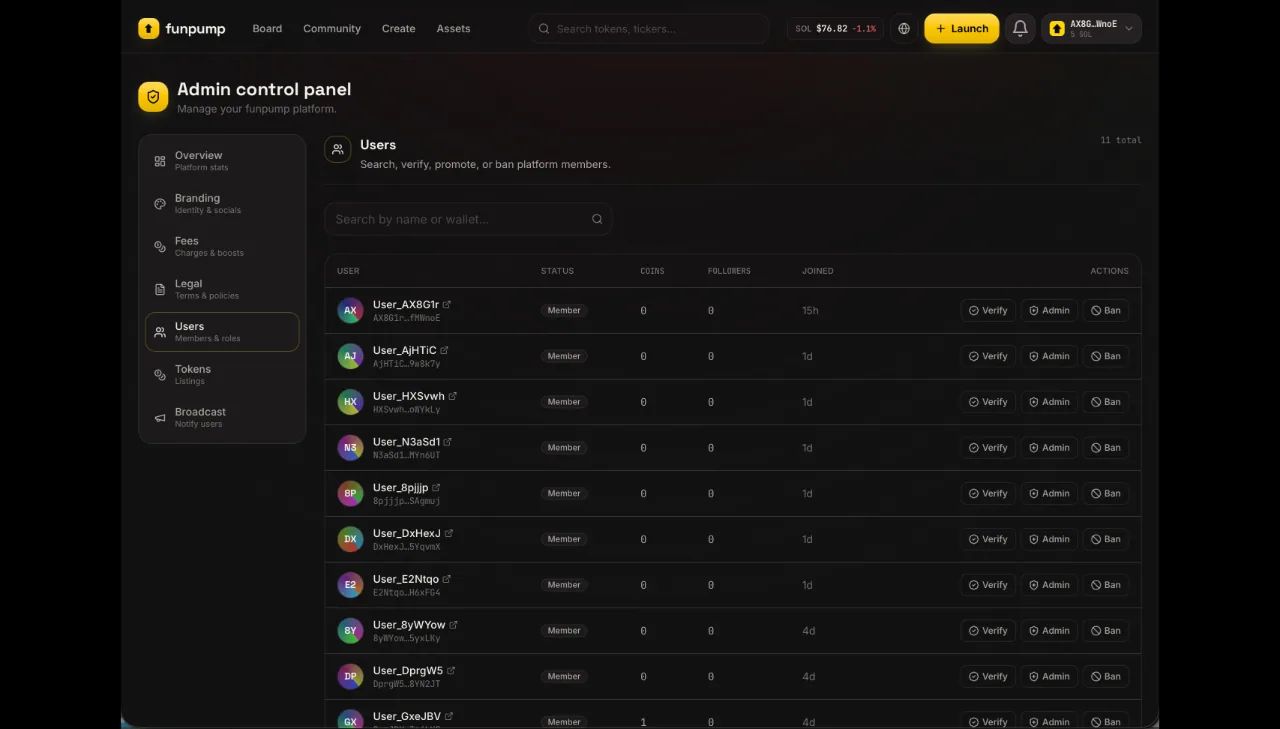Viewport: 1280px width, 729px height.
Task: Promote User_DxHexJ to Admin
Action: (x=1049, y=539)
